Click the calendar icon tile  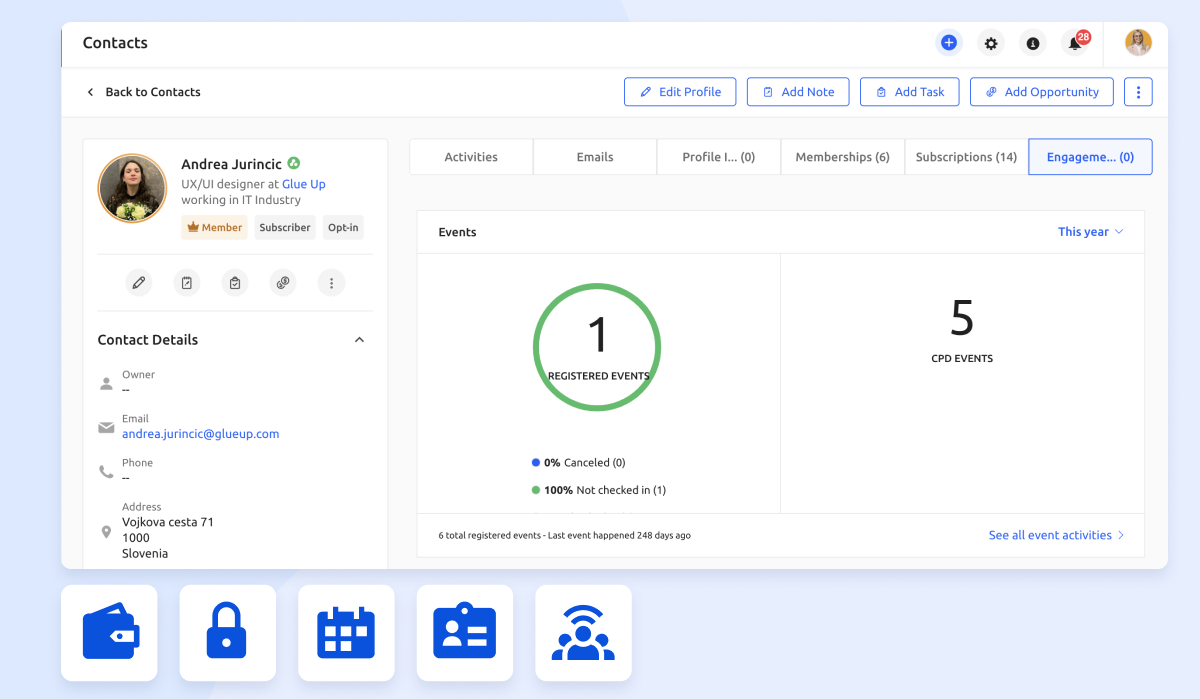pyautogui.click(x=346, y=633)
